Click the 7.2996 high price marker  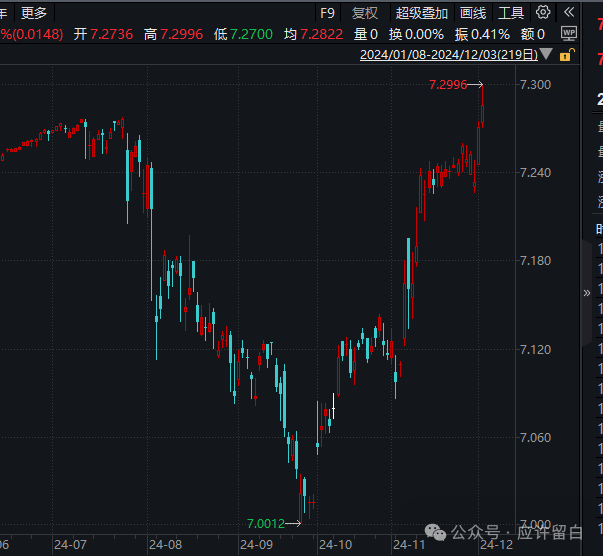click(448, 85)
